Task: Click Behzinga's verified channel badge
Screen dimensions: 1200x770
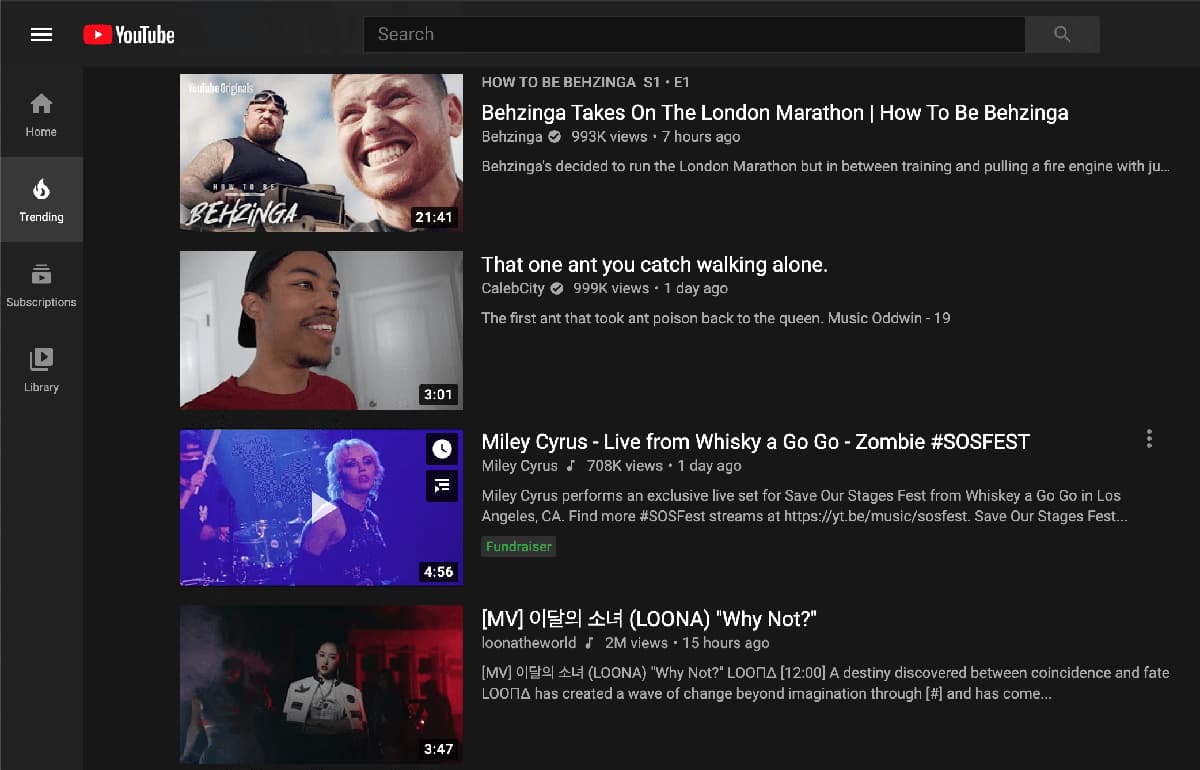Action: (554, 137)
